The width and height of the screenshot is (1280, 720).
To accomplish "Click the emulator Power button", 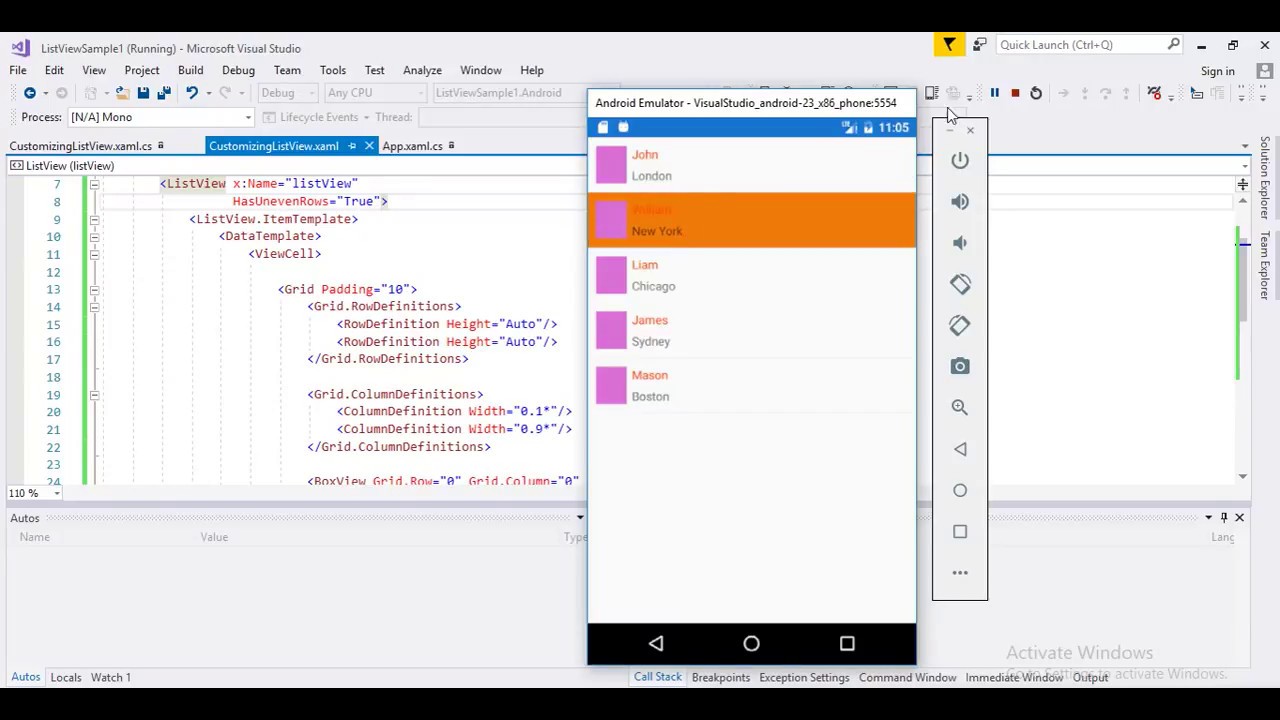I will point(960,160).
